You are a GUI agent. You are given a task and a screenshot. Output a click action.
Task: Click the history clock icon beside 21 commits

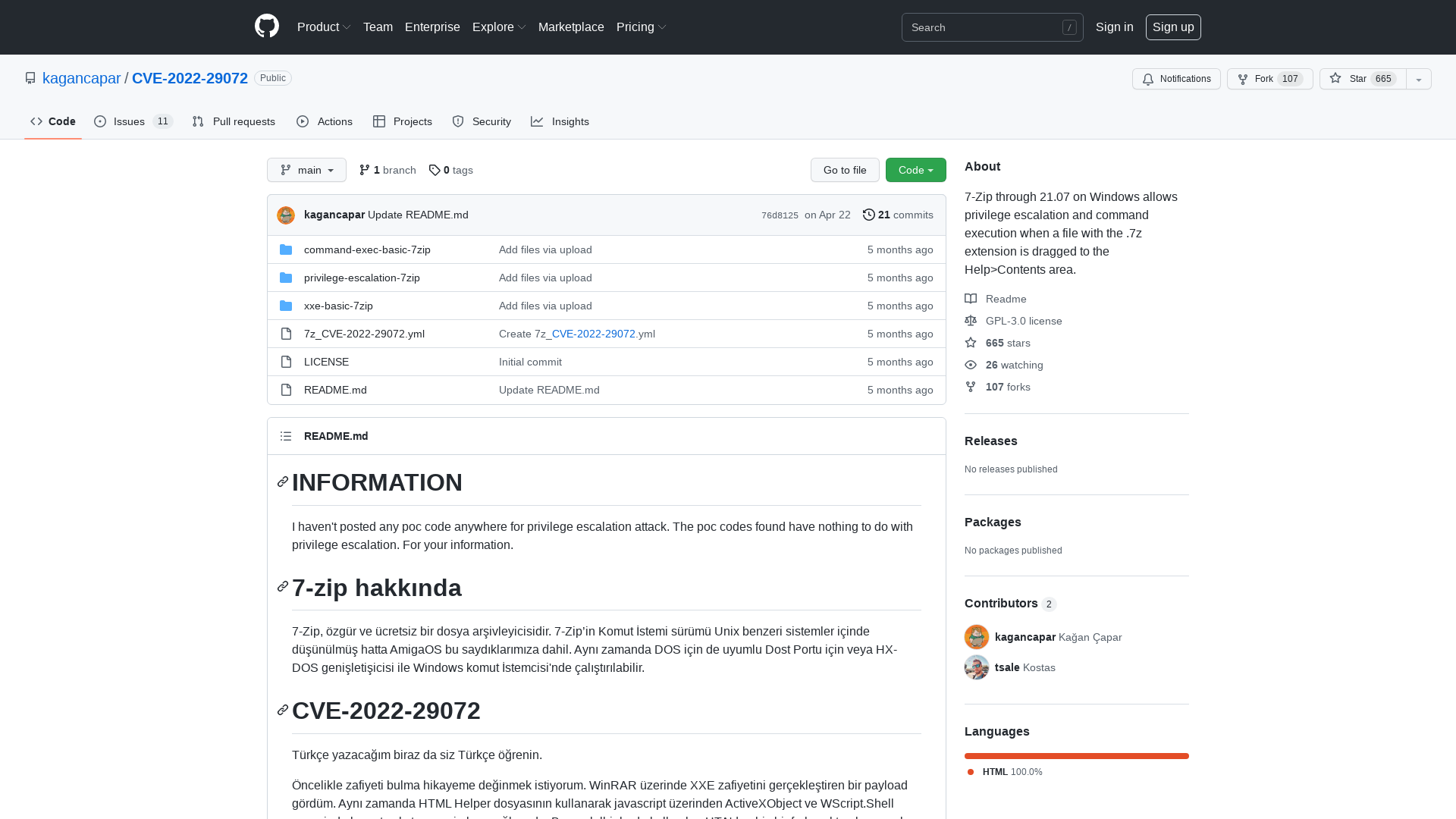coord(869,215)
